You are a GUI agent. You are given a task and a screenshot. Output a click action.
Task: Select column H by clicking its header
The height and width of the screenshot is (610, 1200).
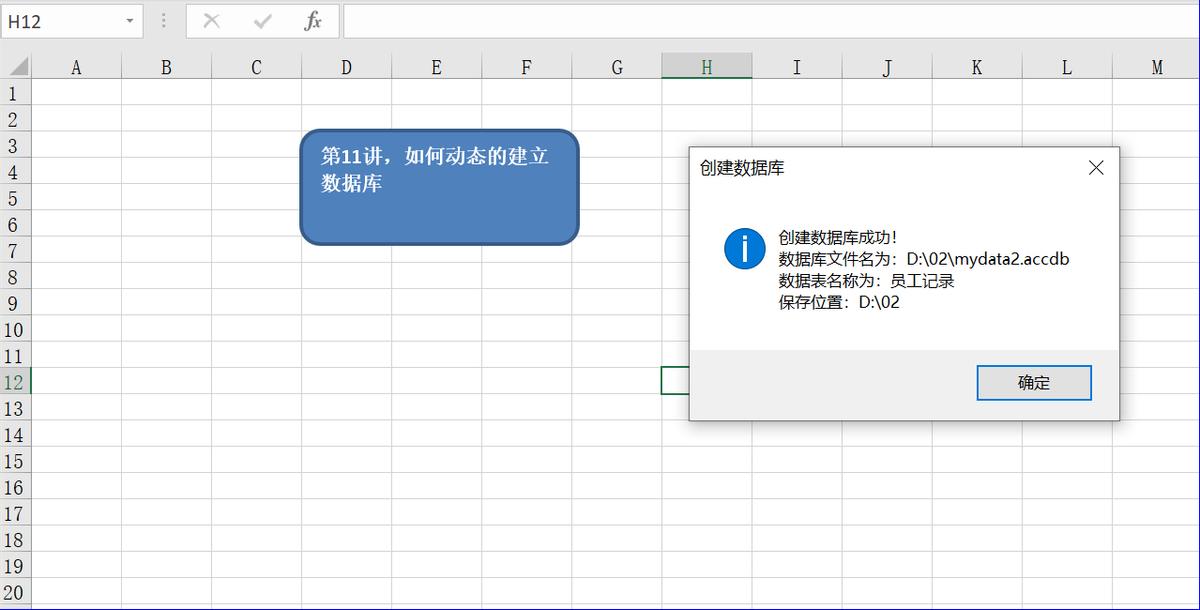click(x=706, y=67)
